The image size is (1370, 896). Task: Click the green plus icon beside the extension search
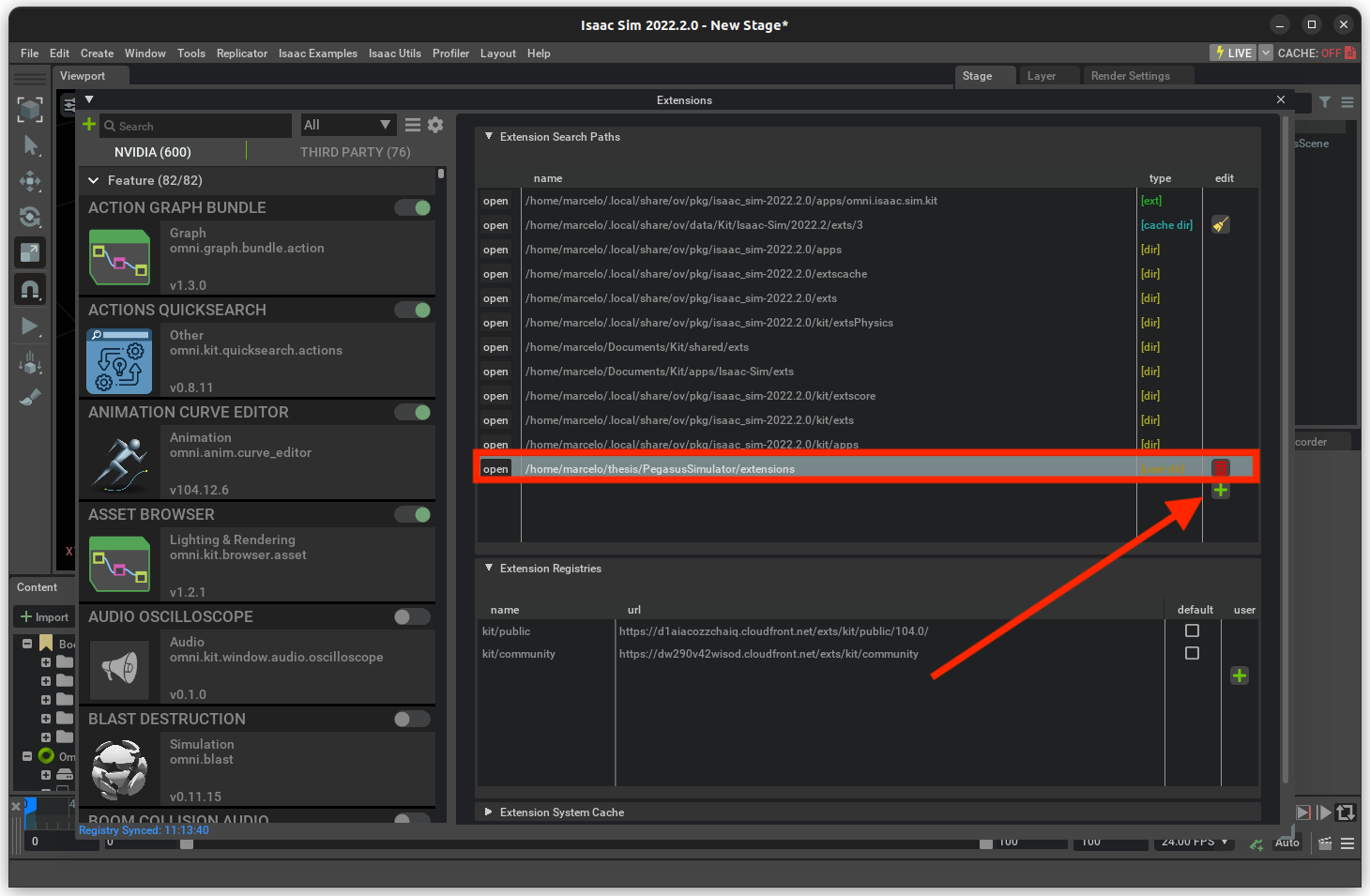point(89,125)
